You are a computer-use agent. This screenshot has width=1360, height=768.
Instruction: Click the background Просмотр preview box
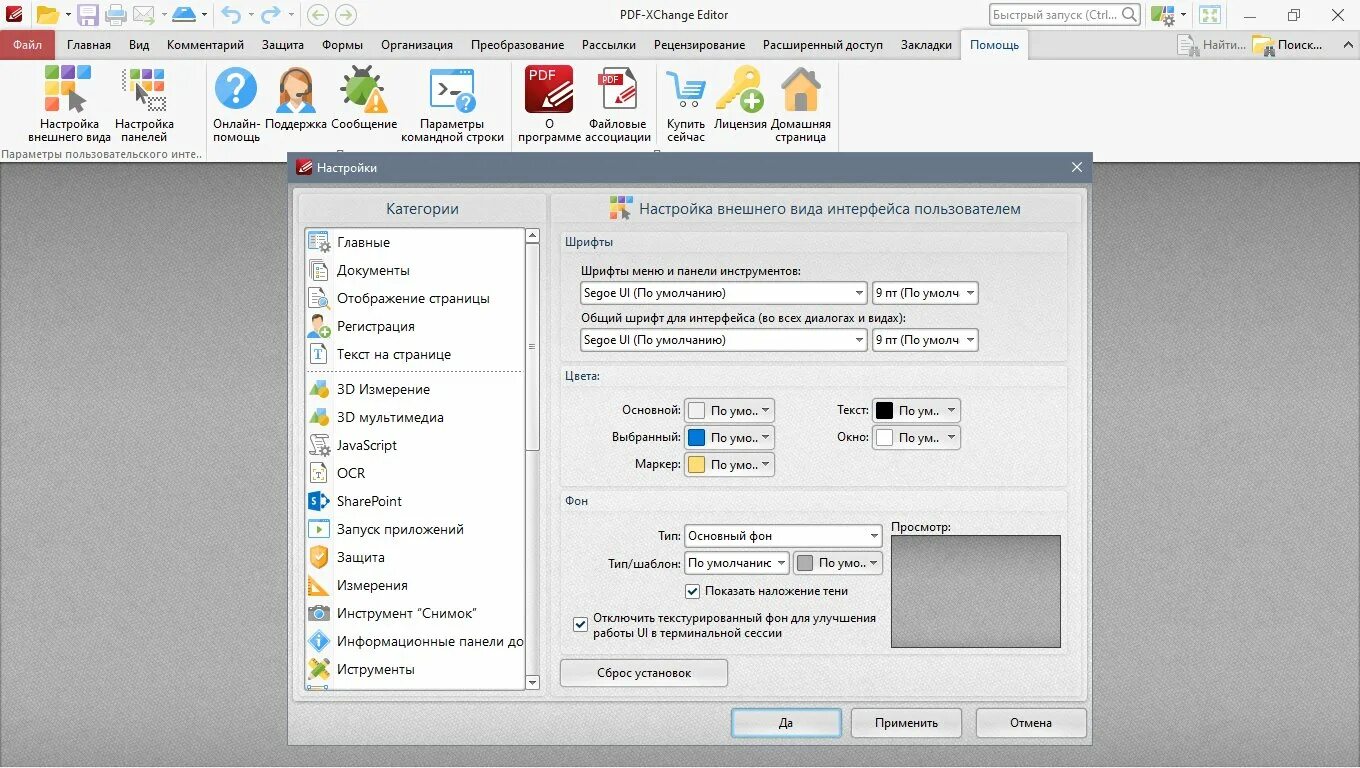976,591
